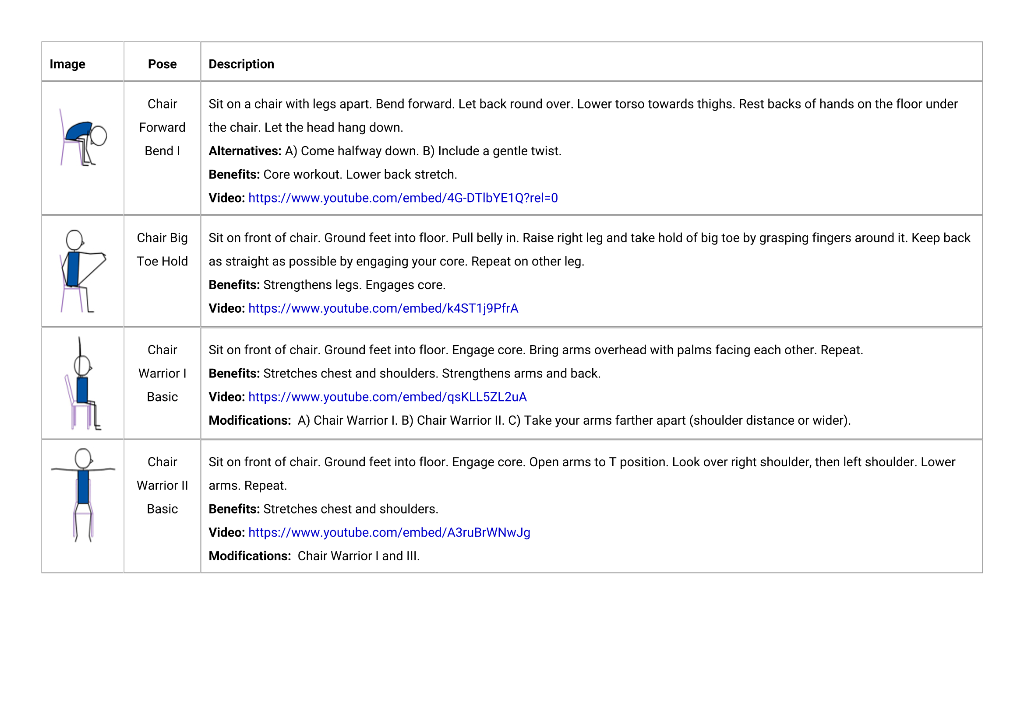Screen dimensions: 1024x723
Task: Click Modifications text Chair Warrior I and III
Action: tap(359, 556)
